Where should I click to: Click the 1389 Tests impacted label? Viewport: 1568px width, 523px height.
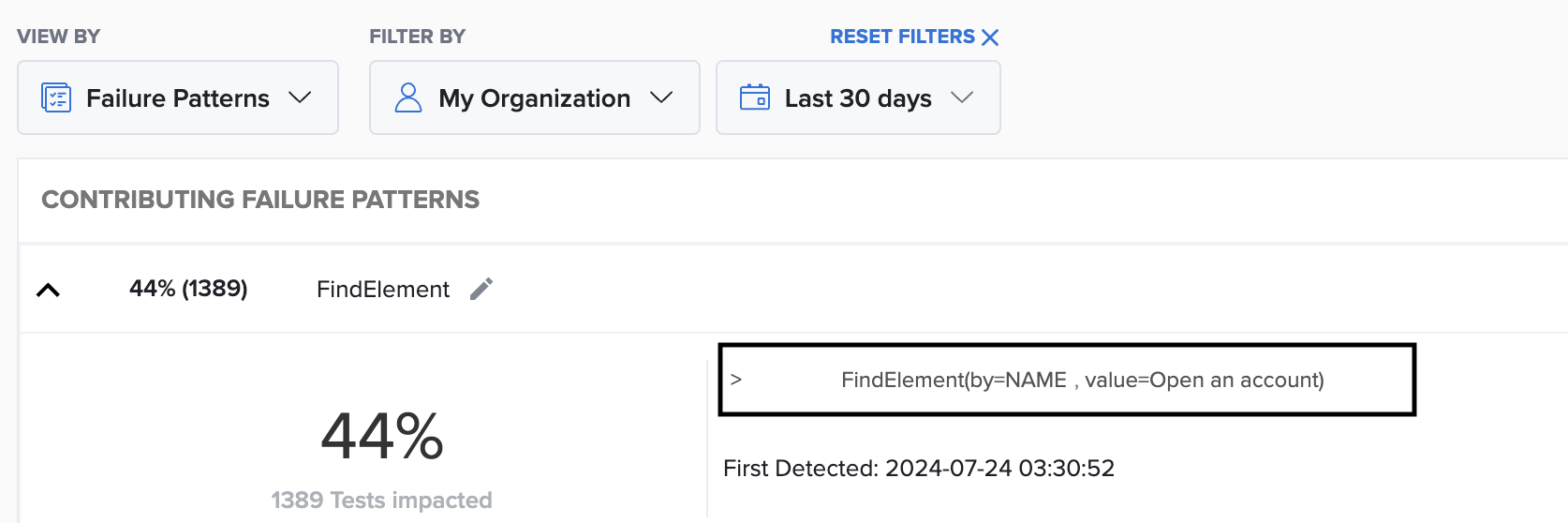381,500
